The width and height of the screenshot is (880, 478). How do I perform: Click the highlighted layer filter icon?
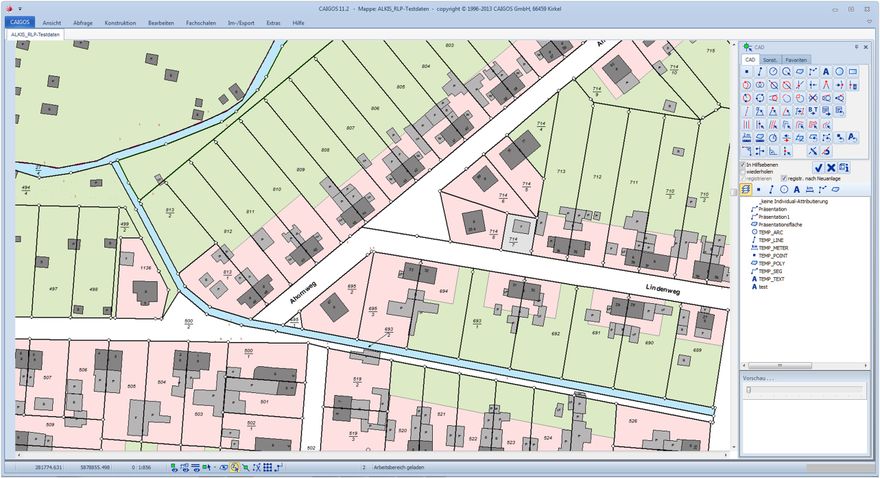pyautogui.click(x=746, y=189)
